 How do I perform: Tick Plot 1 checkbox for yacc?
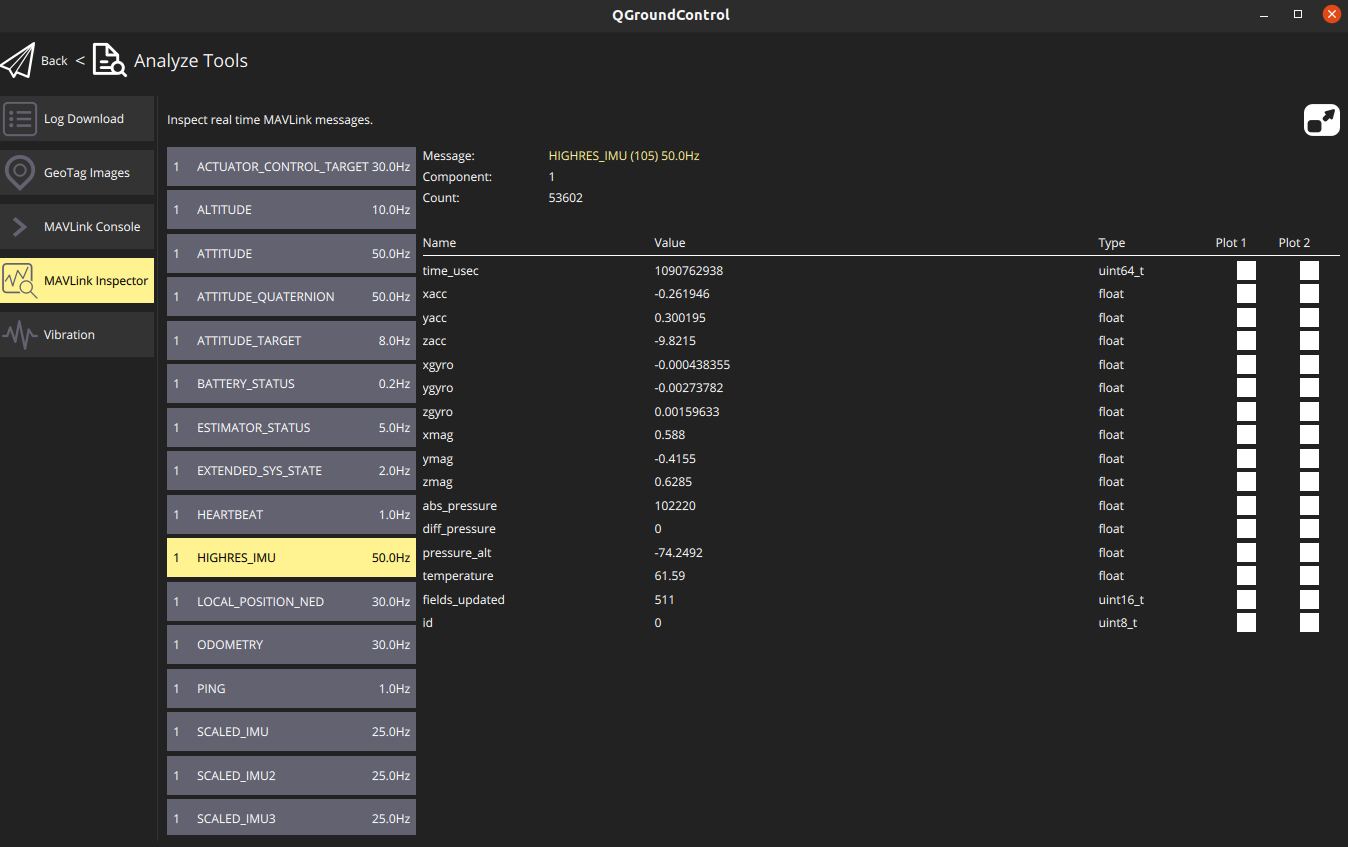[1246, 317]
